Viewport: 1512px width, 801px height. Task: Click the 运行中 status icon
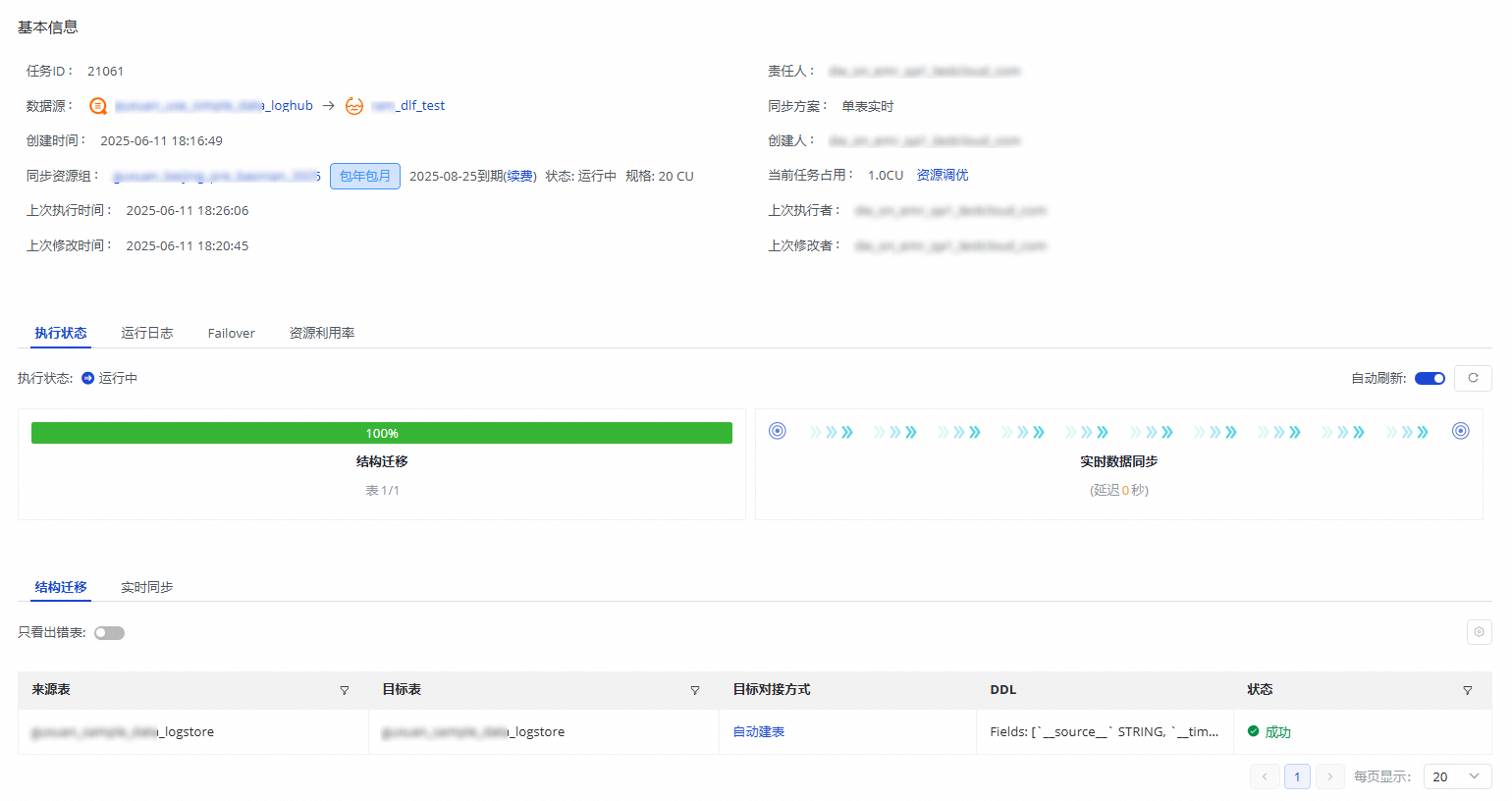pyautogui.click(x=88, y=378)
